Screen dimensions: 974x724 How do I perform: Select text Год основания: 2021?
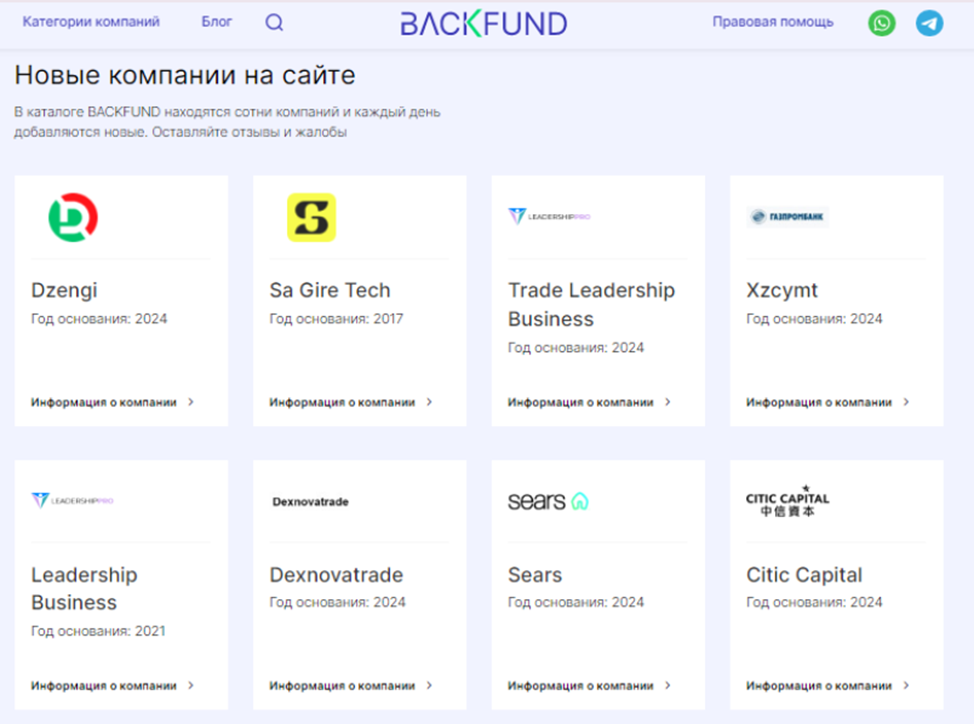[98, 631]
